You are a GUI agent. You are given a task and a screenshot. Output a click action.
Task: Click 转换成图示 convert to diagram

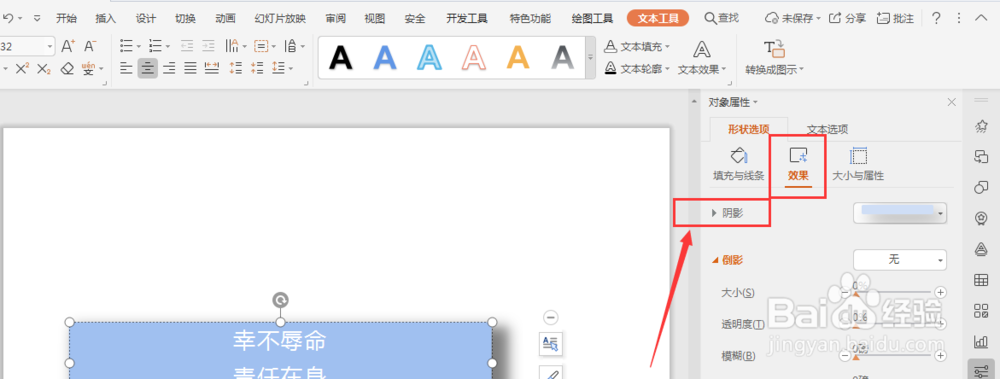click(774, 57)
